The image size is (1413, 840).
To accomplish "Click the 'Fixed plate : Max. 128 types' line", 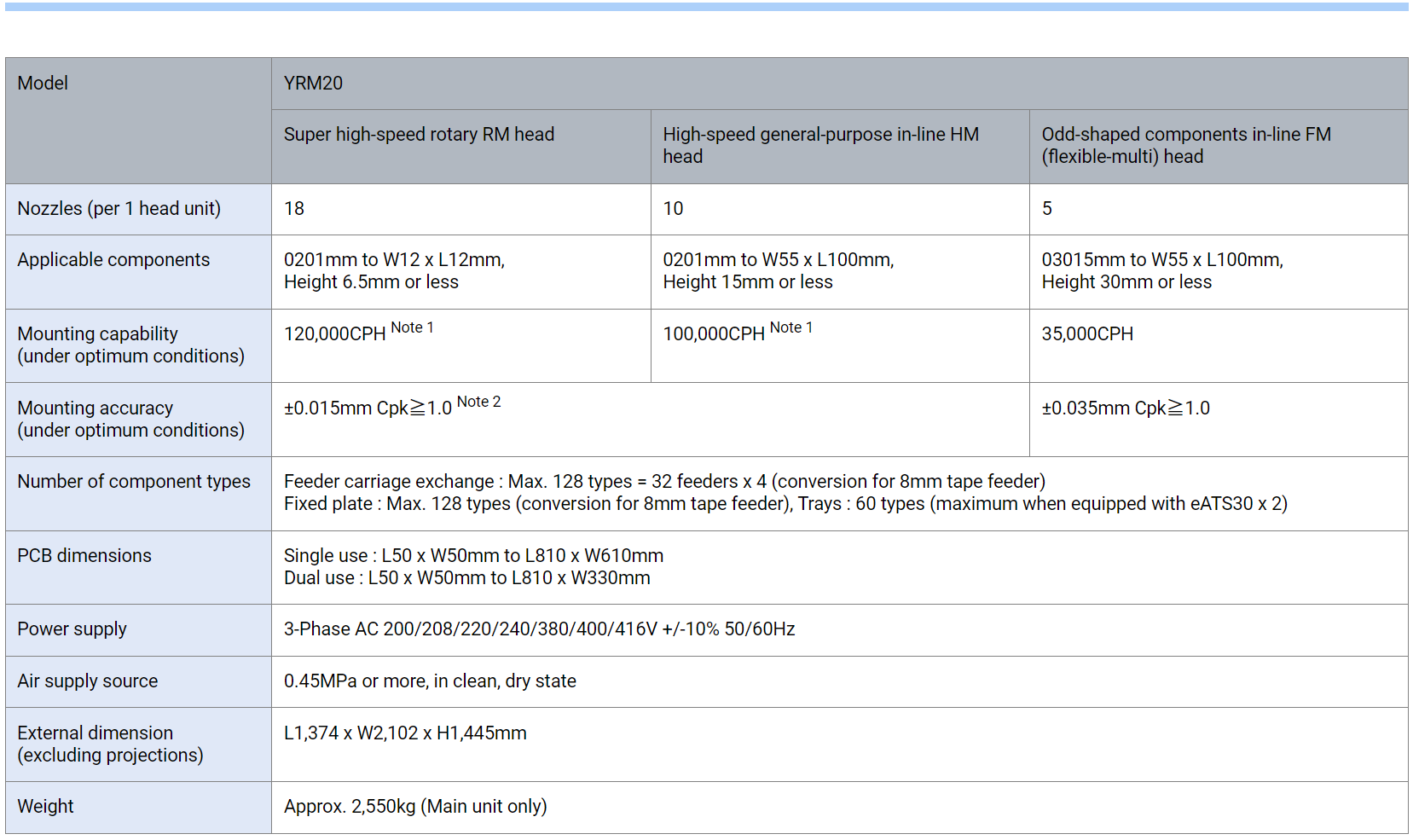I will point(785,504).
